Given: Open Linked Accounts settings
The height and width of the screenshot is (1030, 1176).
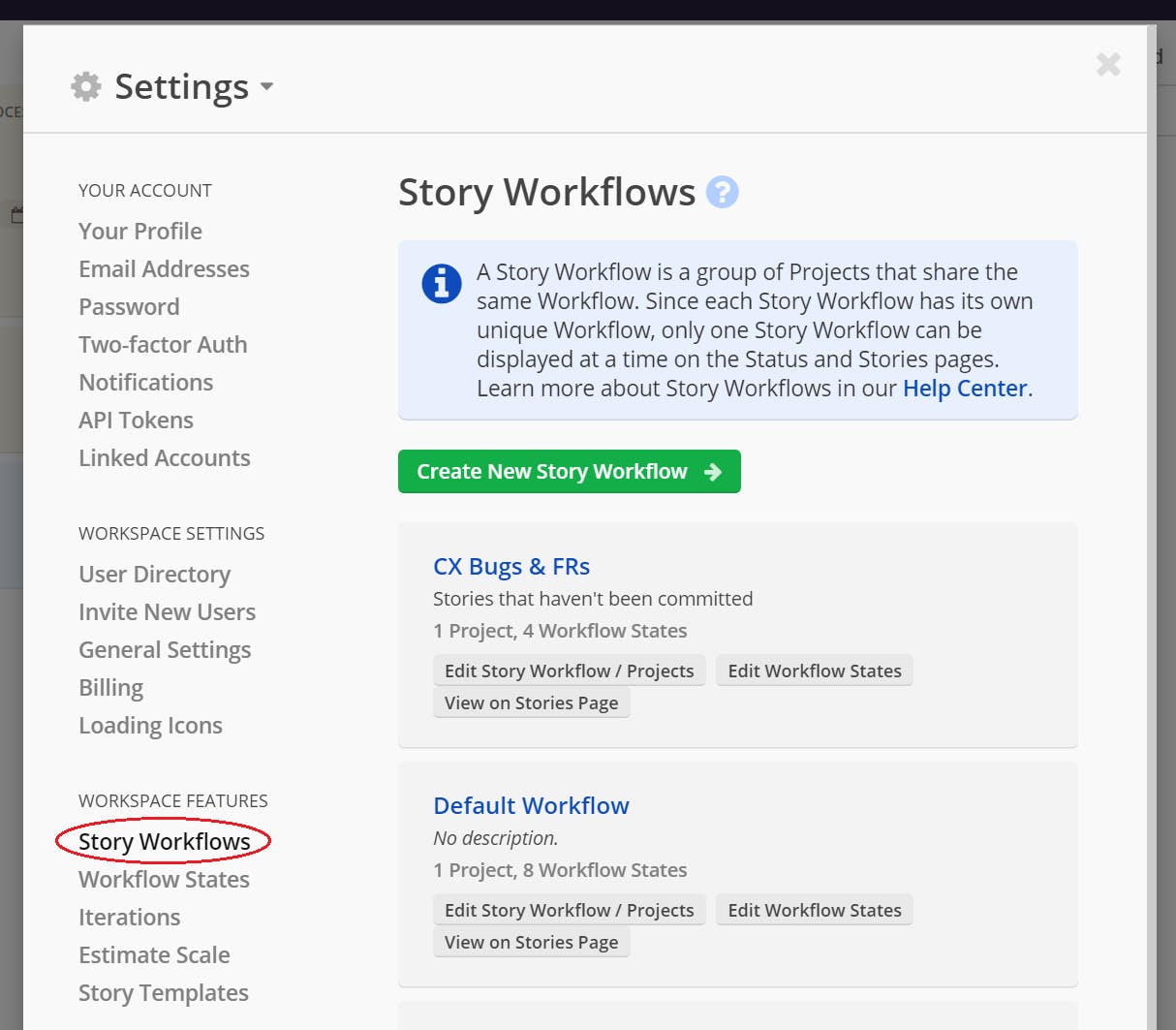Looking at the screenshot, I should (164, 457).
